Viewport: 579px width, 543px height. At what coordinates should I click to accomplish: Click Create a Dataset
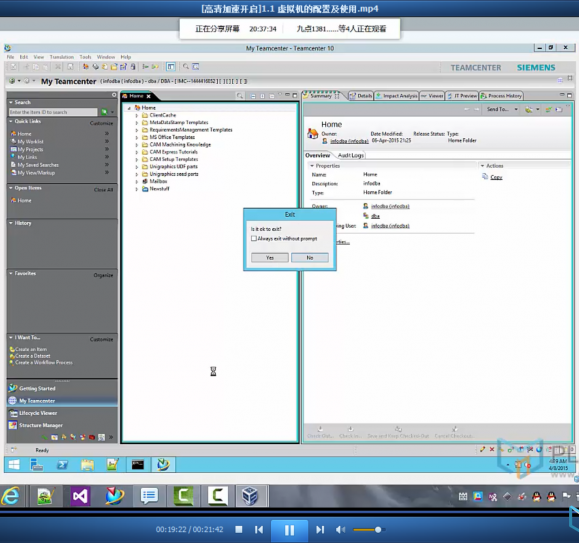(x=32, y=356)
